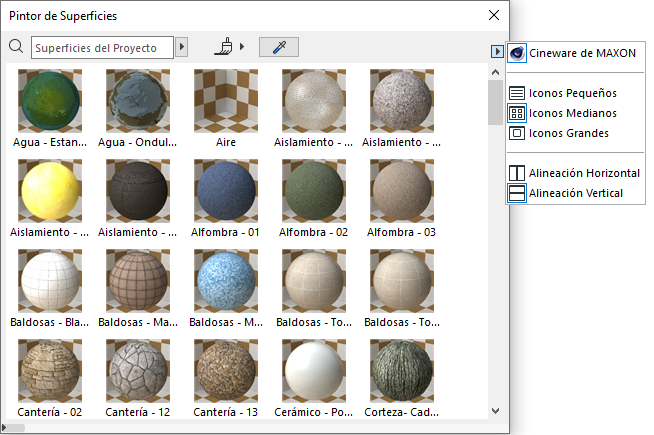Select the 'Agua - Estan...' surface thumbnail
Screen dimensions: 654x435
[50, 101]
